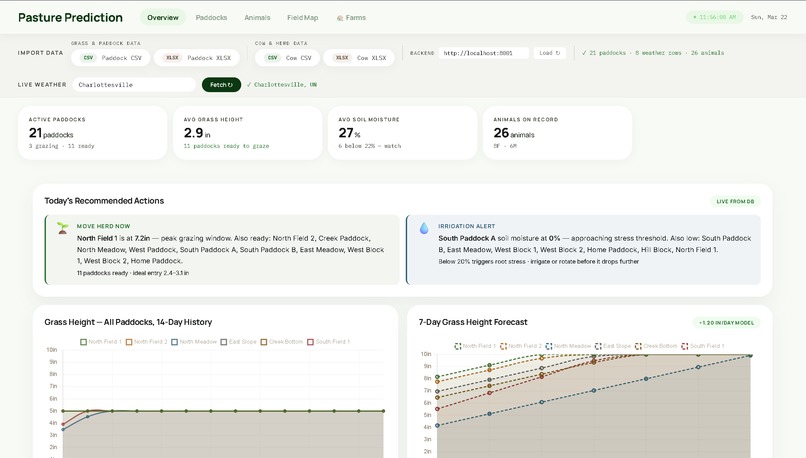806x458 pixels.
Task: Click CSV badge on Paddock CSV button
Action: pos(88,58)
